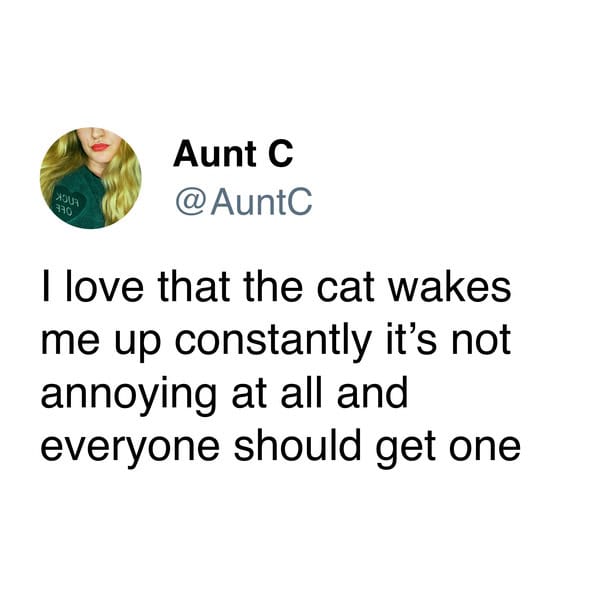Click the @ symbol in the handle
Image resolution: width=599 pixels, height=599 pixels.
point(190,202)
